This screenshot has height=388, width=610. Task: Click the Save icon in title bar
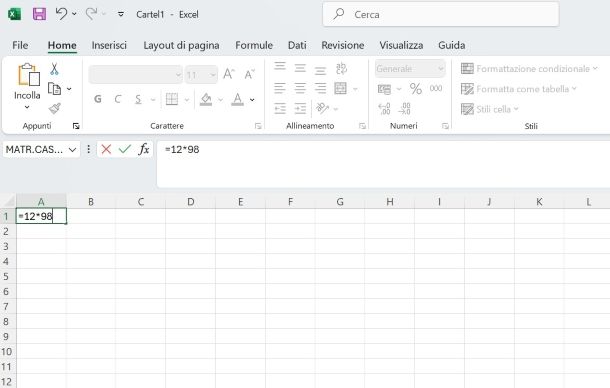[x=39, y=14]
